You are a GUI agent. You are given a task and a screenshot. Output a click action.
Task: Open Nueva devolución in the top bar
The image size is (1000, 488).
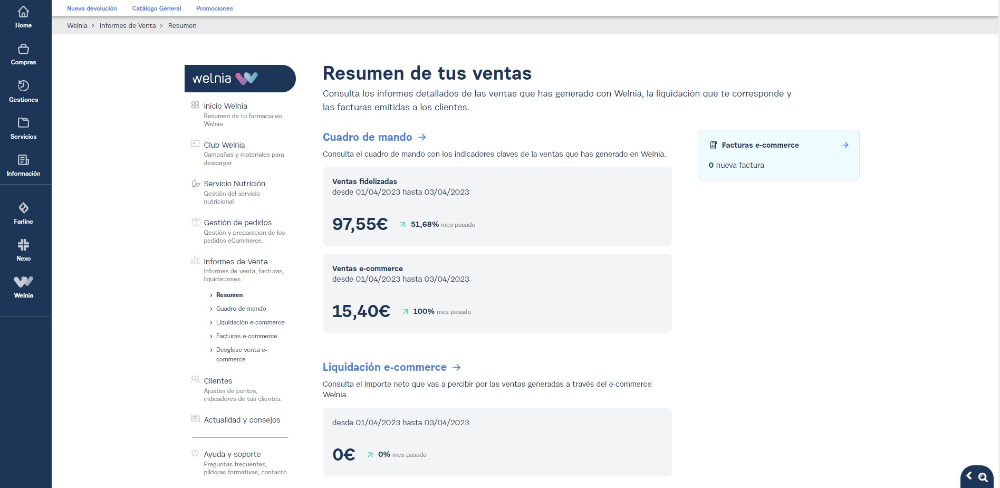click(x=92, y=8)
